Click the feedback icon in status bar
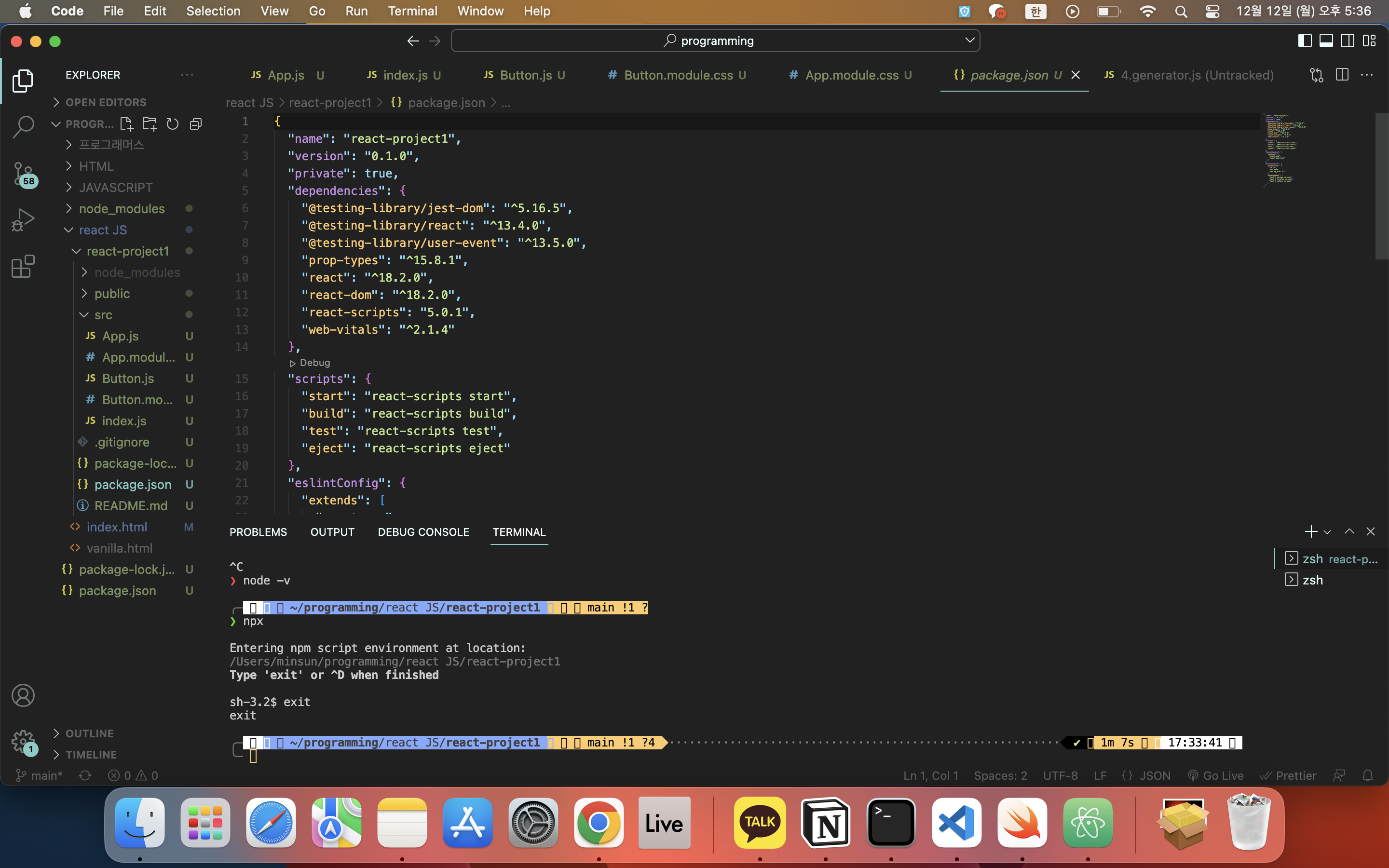 [1339, 775]
